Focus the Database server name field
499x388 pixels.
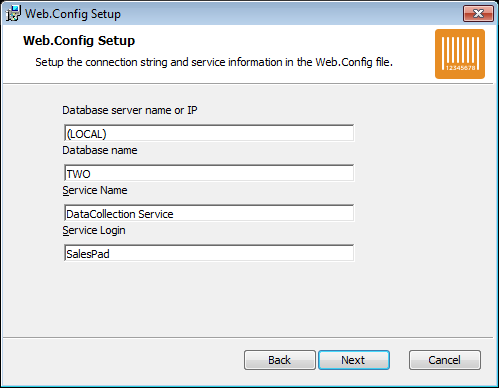(209, 133)
